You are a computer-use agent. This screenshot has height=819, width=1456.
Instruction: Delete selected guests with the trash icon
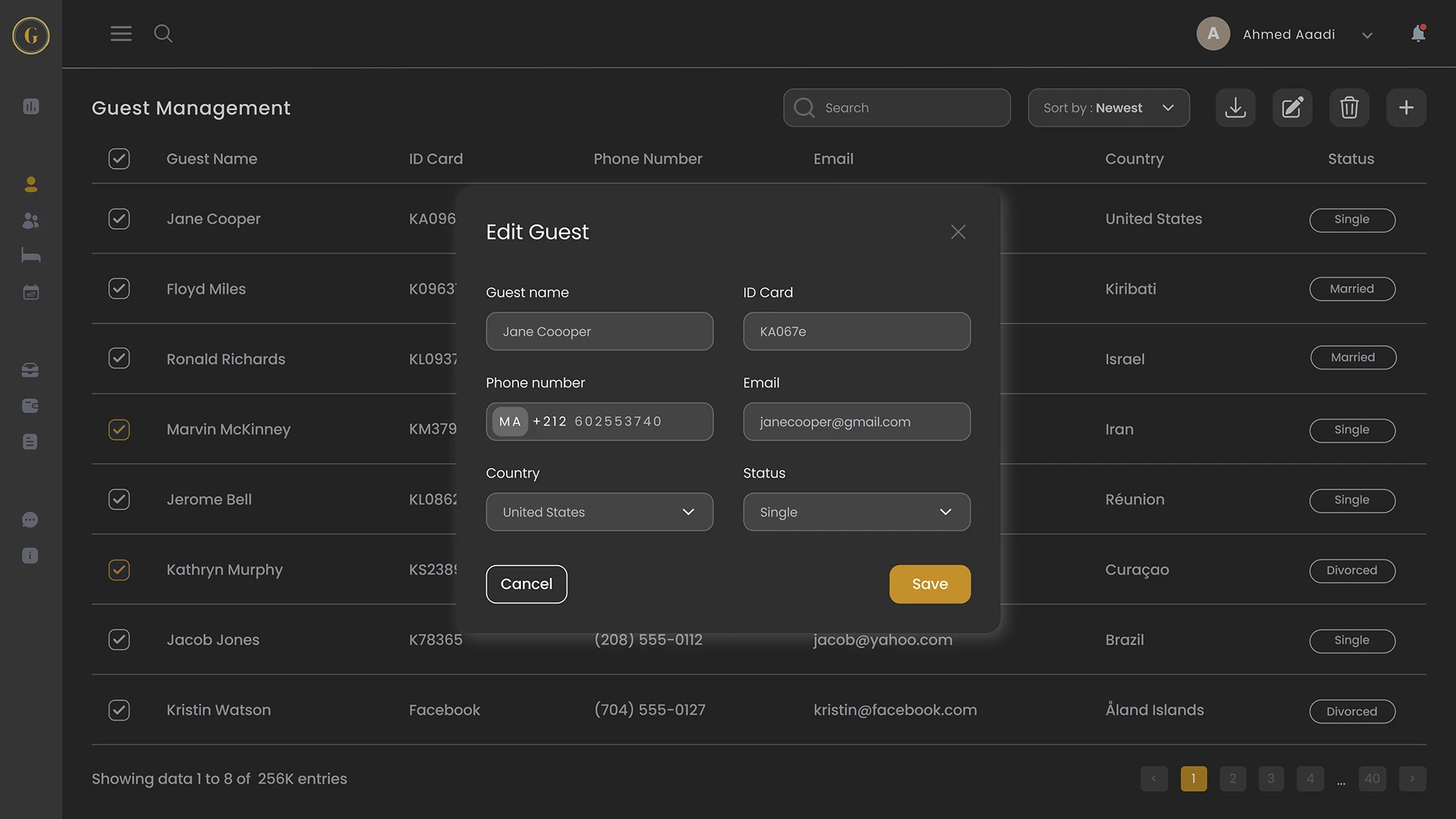[x=1349, y=107]
